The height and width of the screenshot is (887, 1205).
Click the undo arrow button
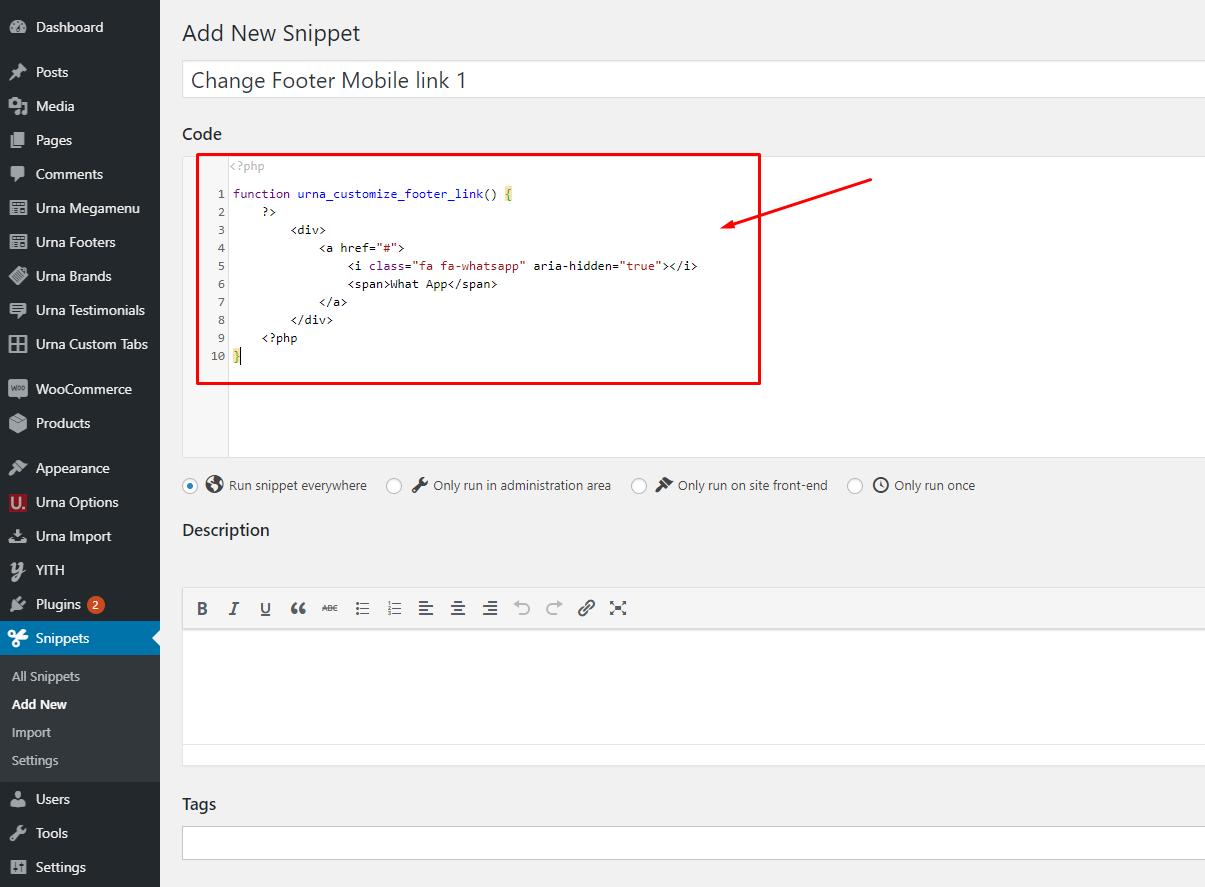(522, 608)
